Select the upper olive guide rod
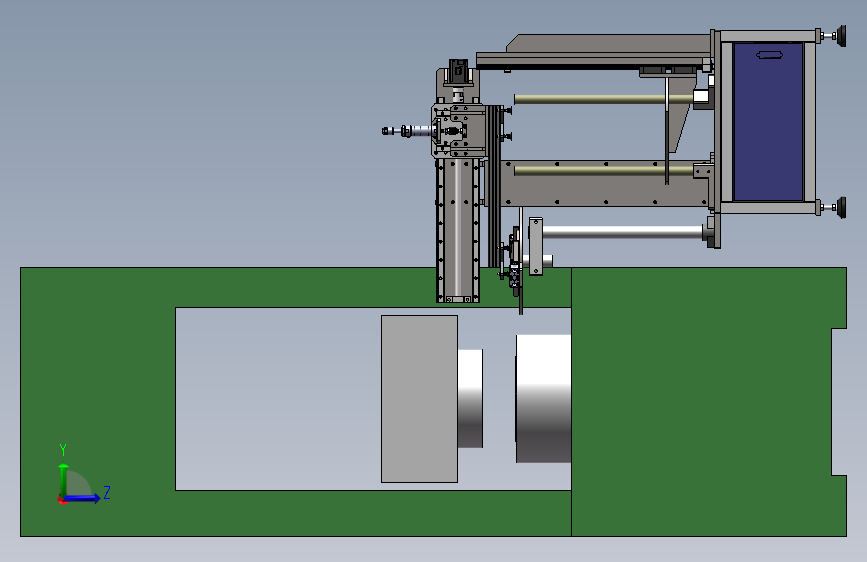Screen dimensions: 867x562 (603, 100)
